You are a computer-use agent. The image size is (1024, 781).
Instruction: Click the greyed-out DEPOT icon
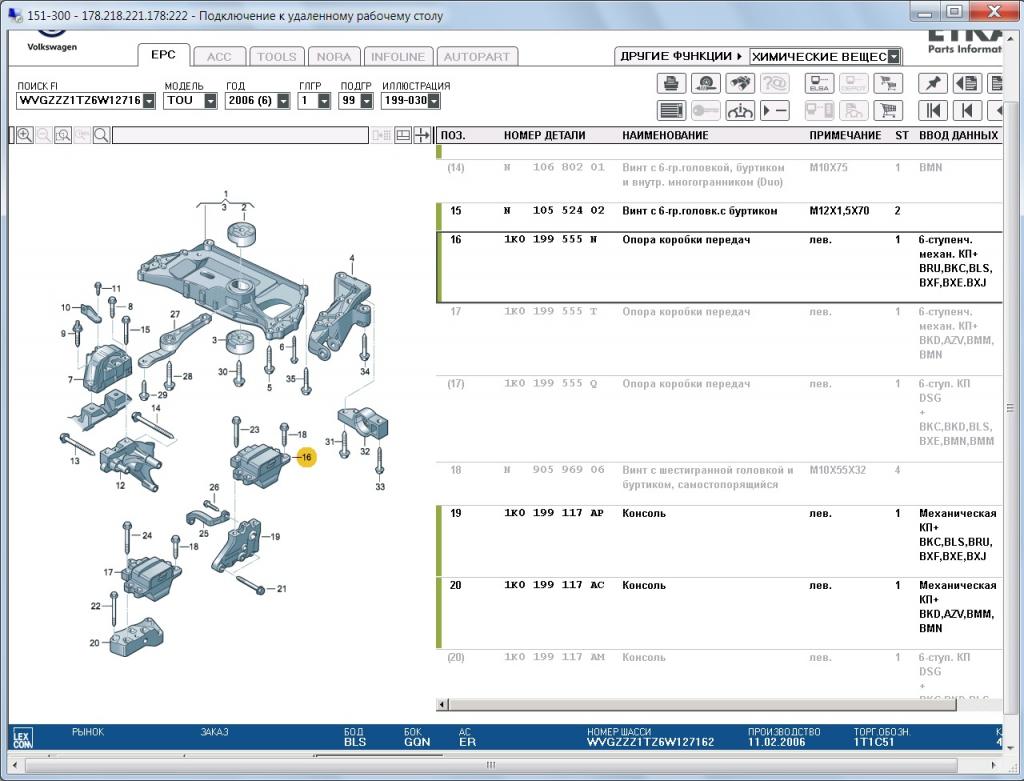[x=854, y=84]
